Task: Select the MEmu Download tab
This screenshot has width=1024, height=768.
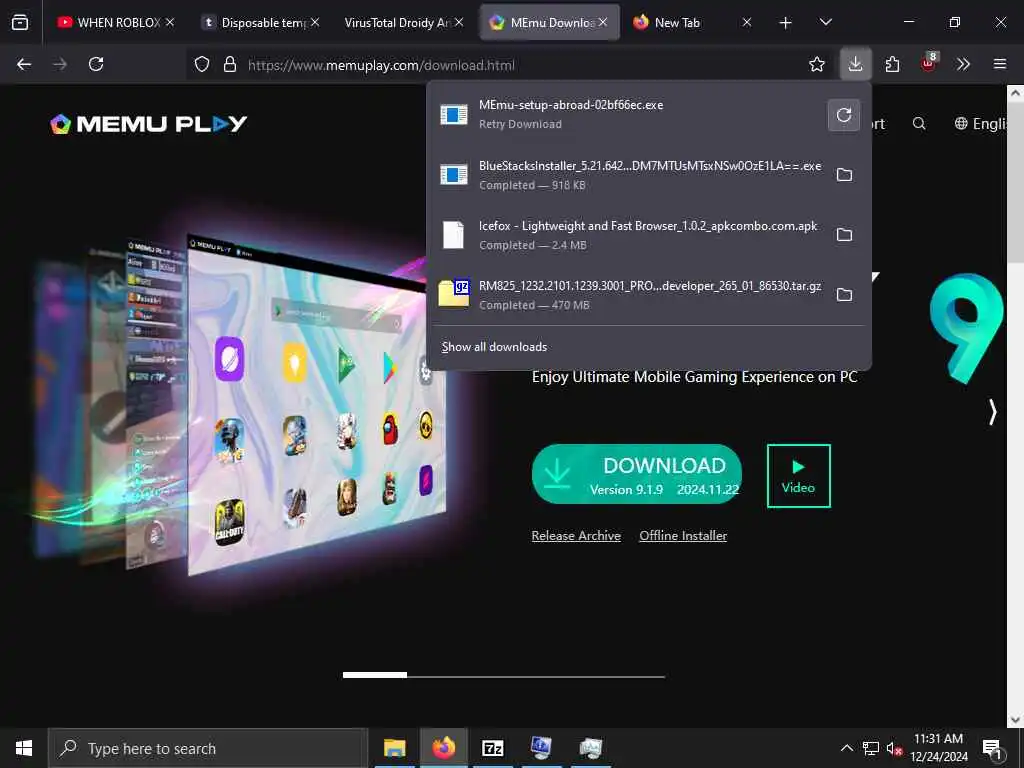Action: pos(551,23)
